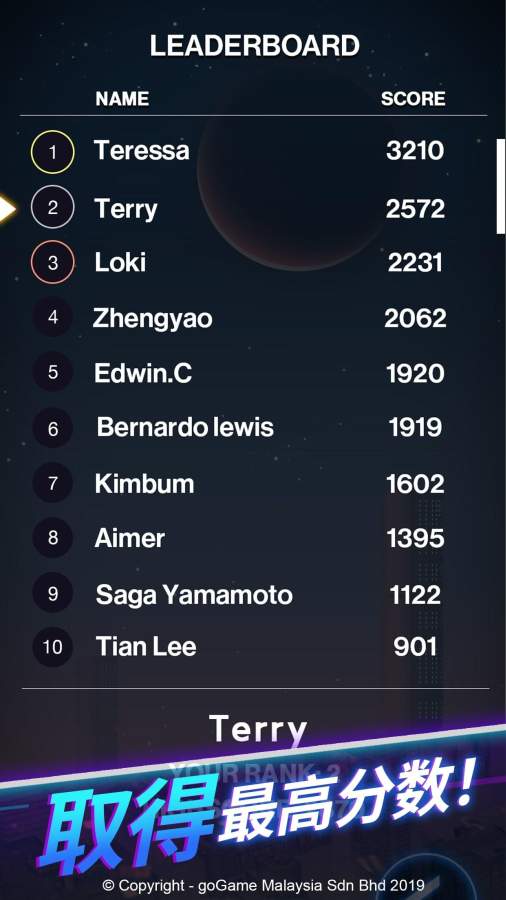Click the goGame Malaysia copyright notice
This screenshot has width=506, height=900.
pyautogui.click(x=263, y=885)
